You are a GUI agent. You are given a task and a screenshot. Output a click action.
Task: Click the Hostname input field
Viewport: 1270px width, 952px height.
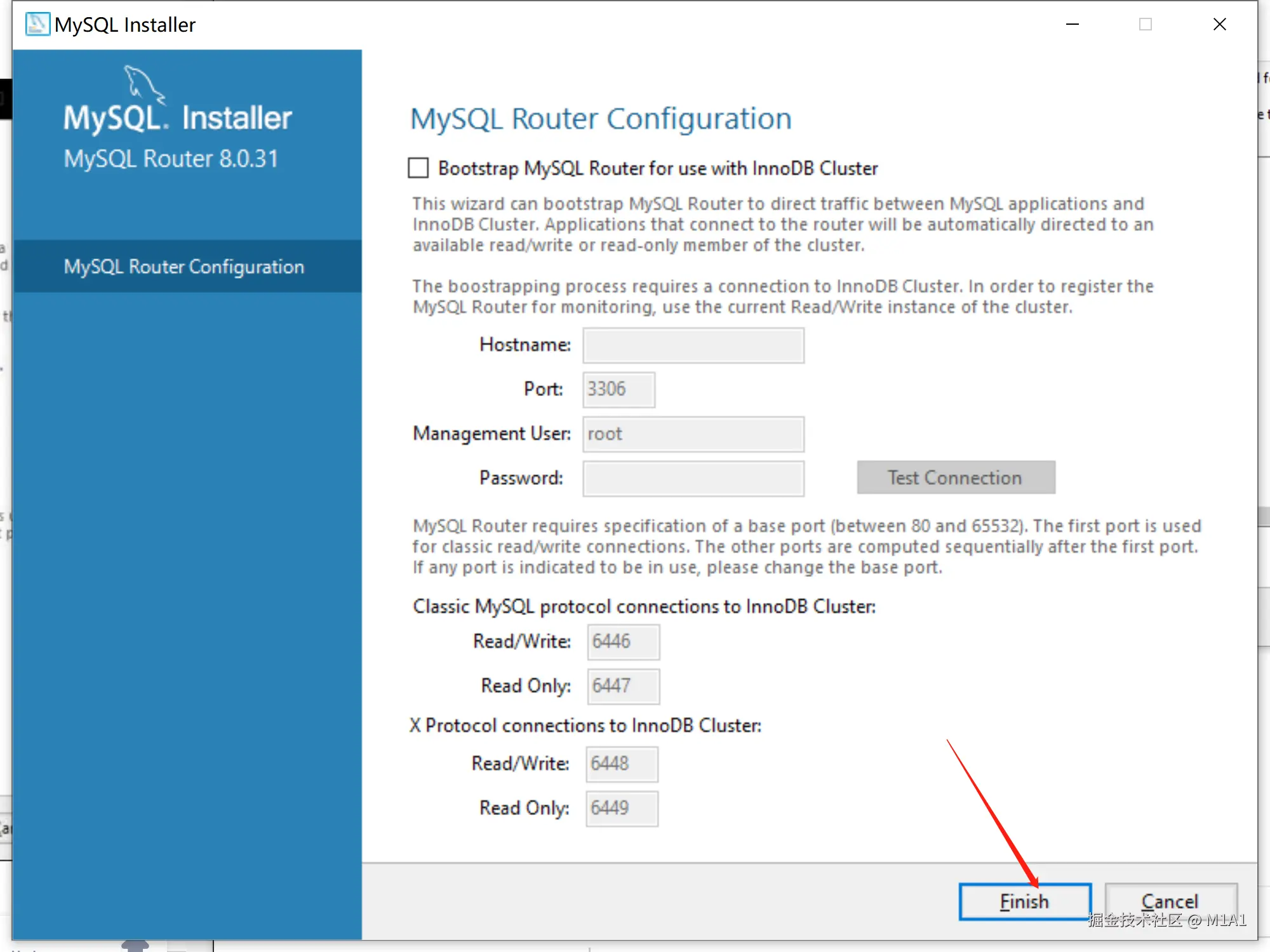tap(693, 345)
